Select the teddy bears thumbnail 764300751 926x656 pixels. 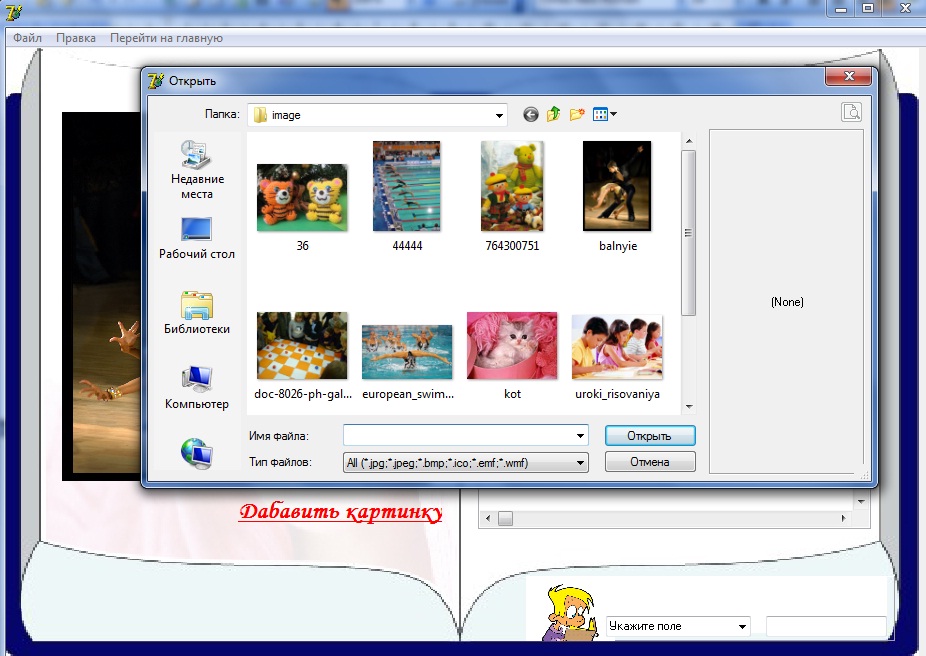click(x=512, y=186)
